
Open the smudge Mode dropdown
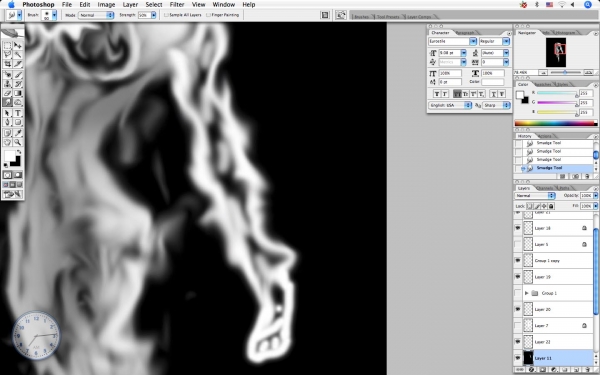click(x=96, y=15)
